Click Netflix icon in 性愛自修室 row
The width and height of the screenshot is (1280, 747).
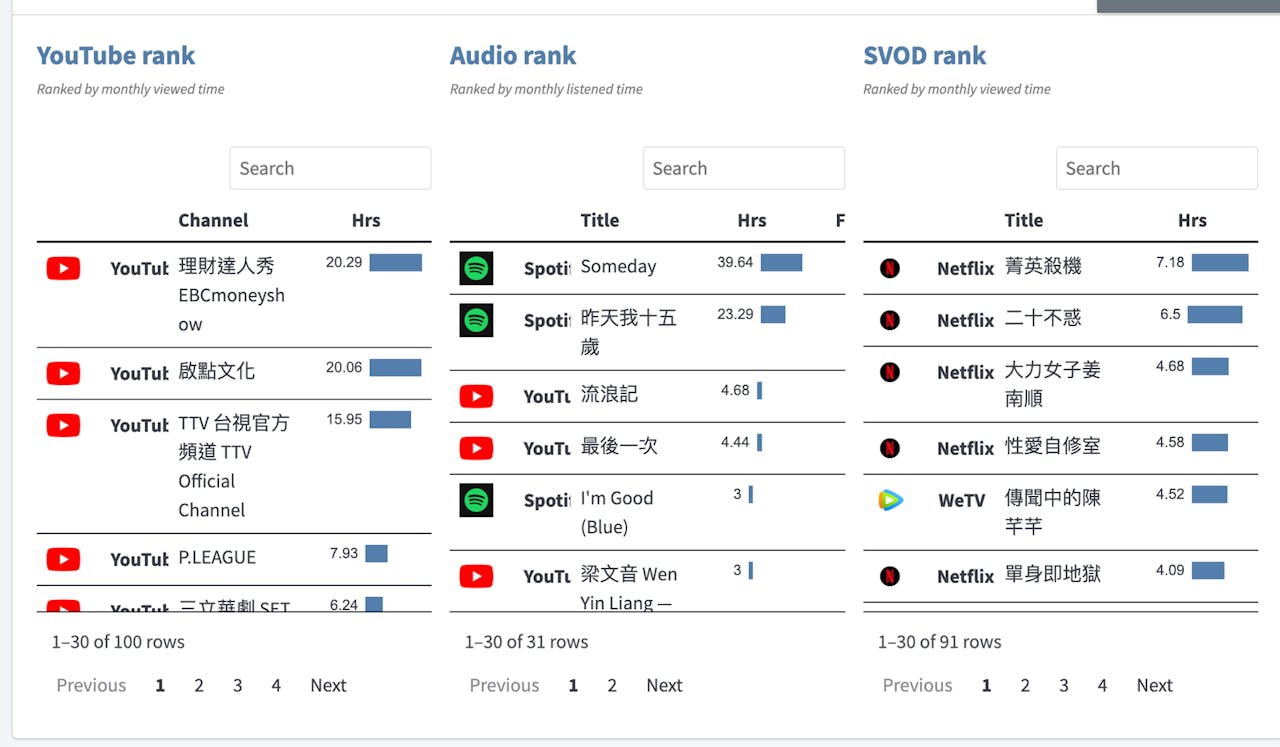tap(889, 448)
